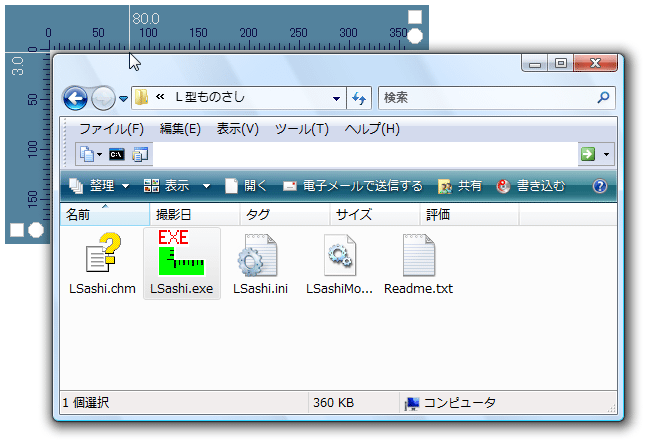
Task: Open the 表示(V) menu
Action: tap(238, 129)
